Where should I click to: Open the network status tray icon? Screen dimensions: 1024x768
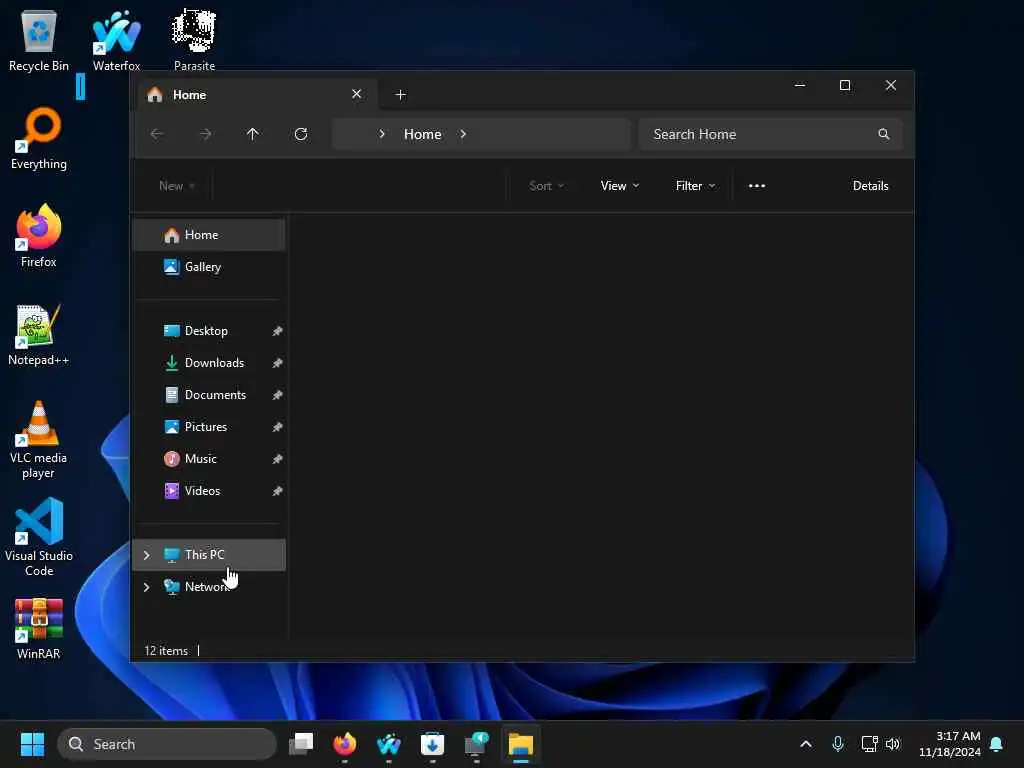(x=869, y=744)
